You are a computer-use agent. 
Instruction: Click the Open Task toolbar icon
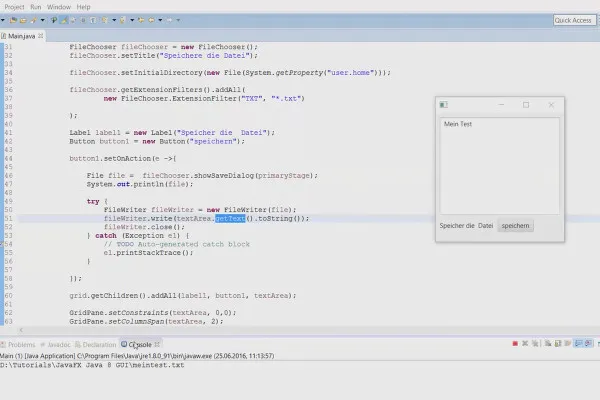(x=23, y=20)
